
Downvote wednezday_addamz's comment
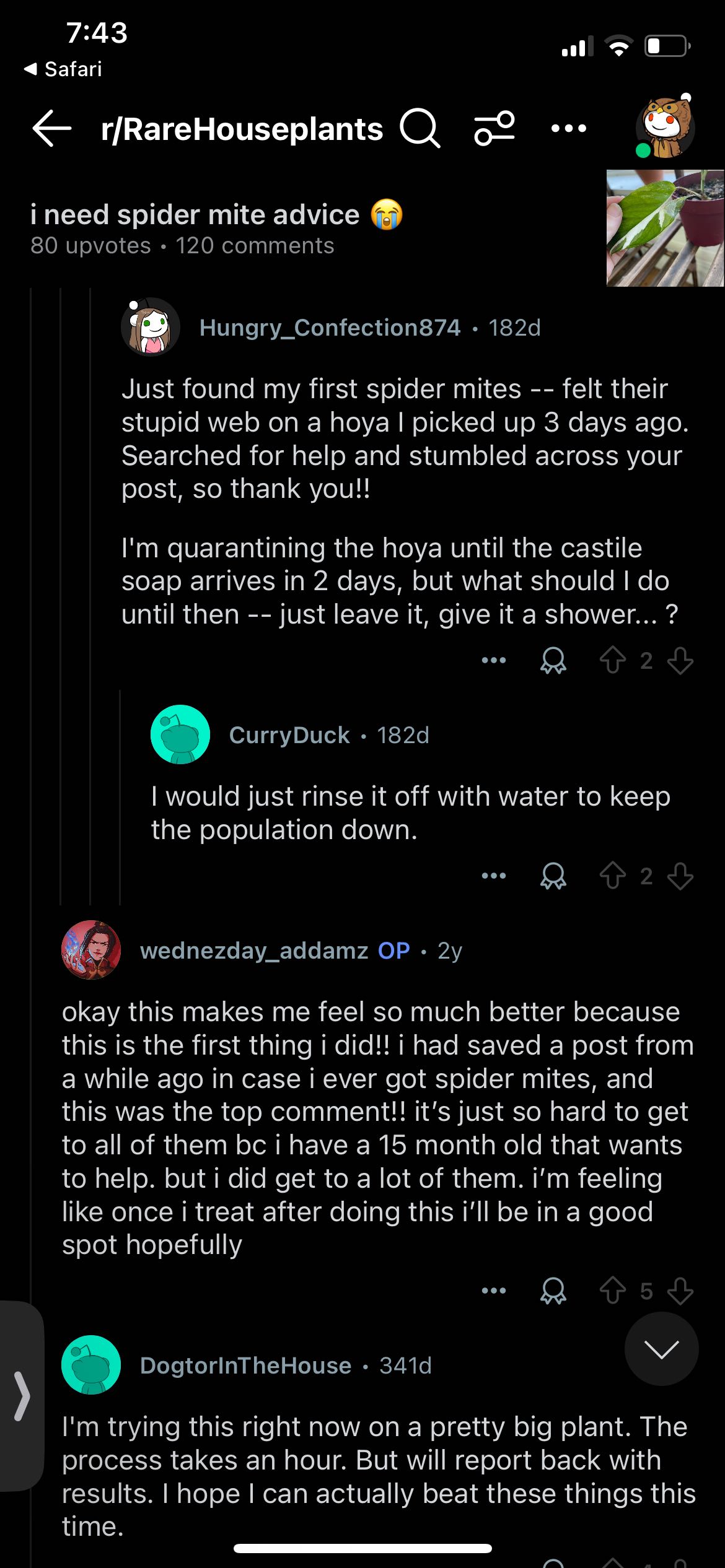pyautogui.click(x=680, y=1291)
